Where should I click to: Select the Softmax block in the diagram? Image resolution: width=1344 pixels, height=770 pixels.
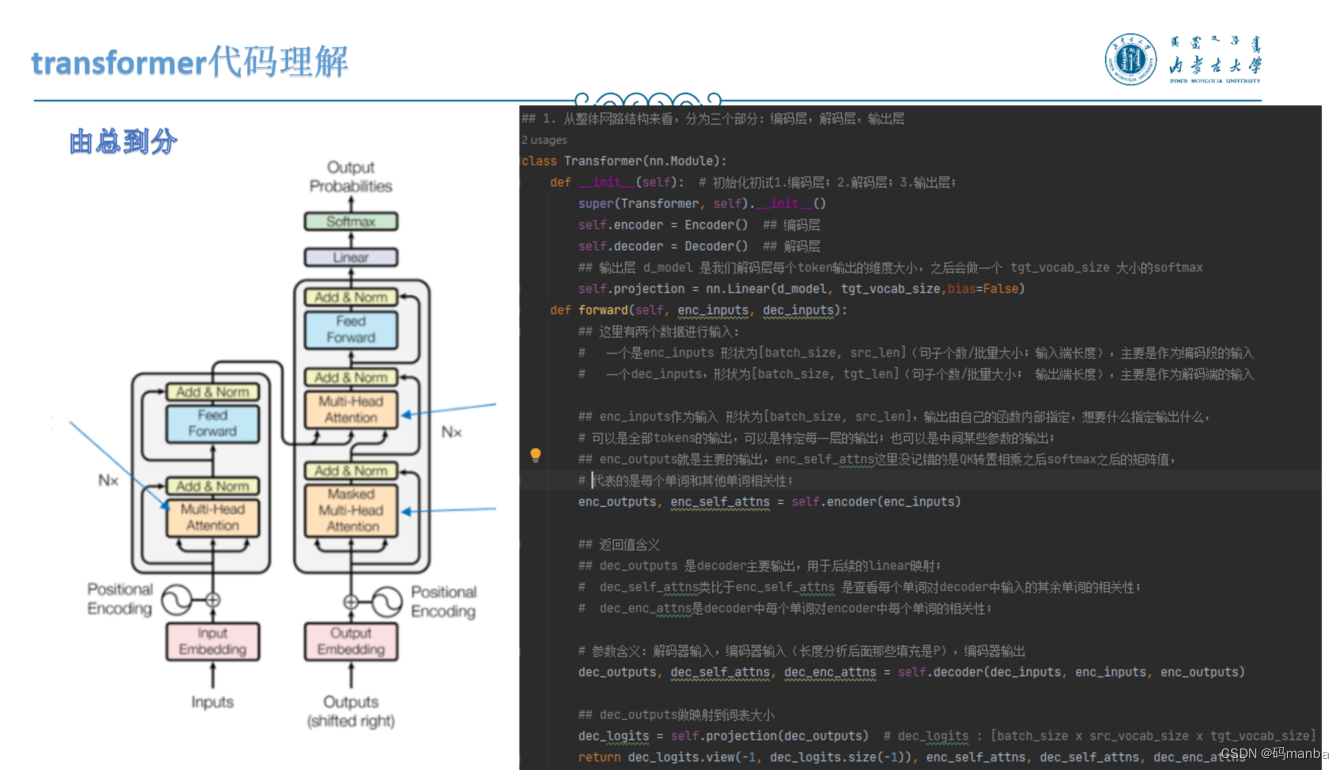point(351,221)
